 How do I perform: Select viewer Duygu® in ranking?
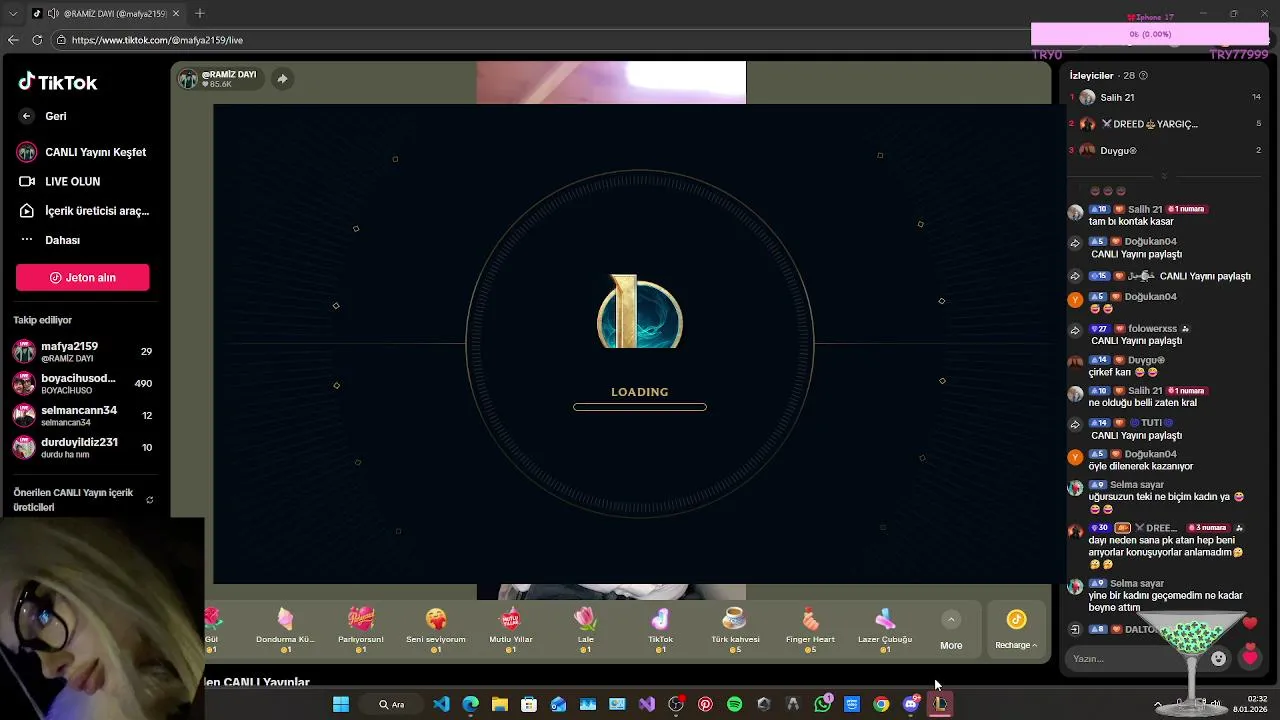(x=1165, y=150)
